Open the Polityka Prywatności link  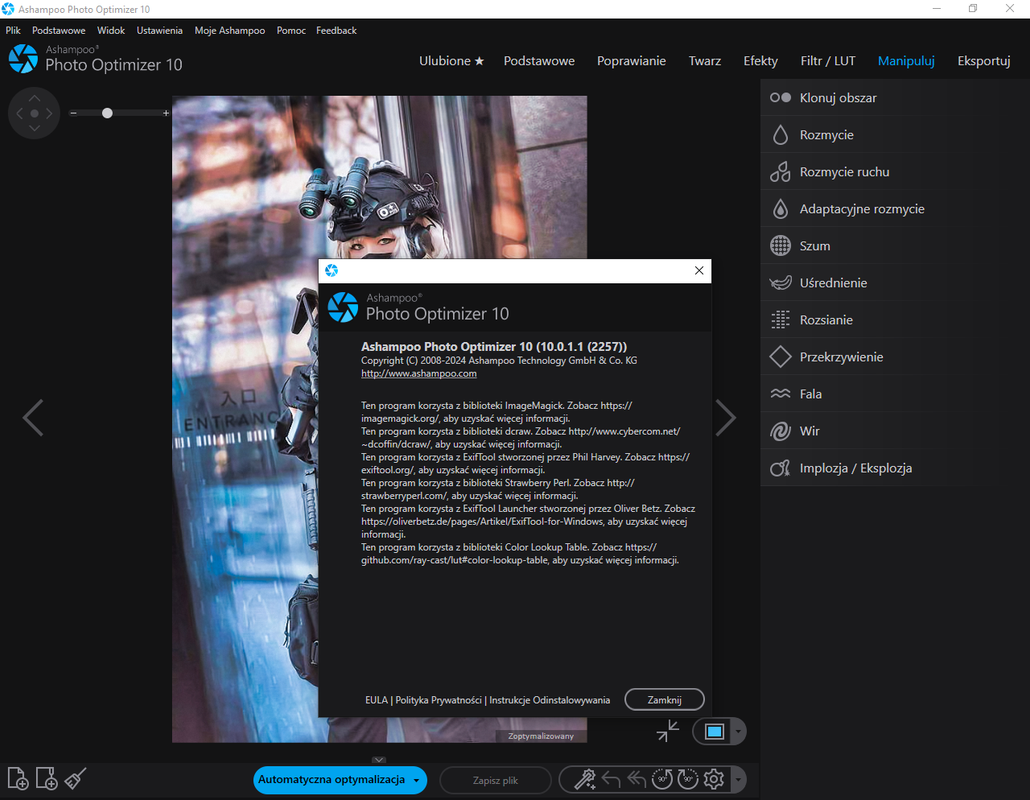[438, 700]
